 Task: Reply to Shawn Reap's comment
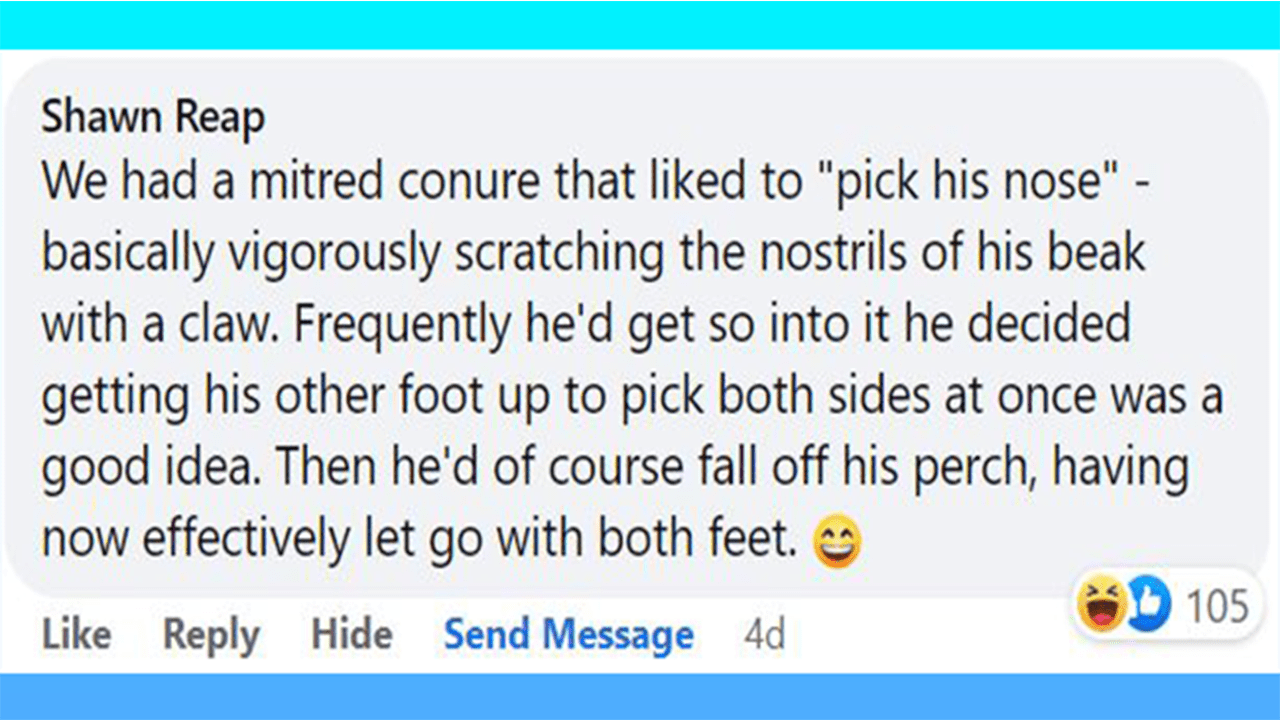pos(211,635)
